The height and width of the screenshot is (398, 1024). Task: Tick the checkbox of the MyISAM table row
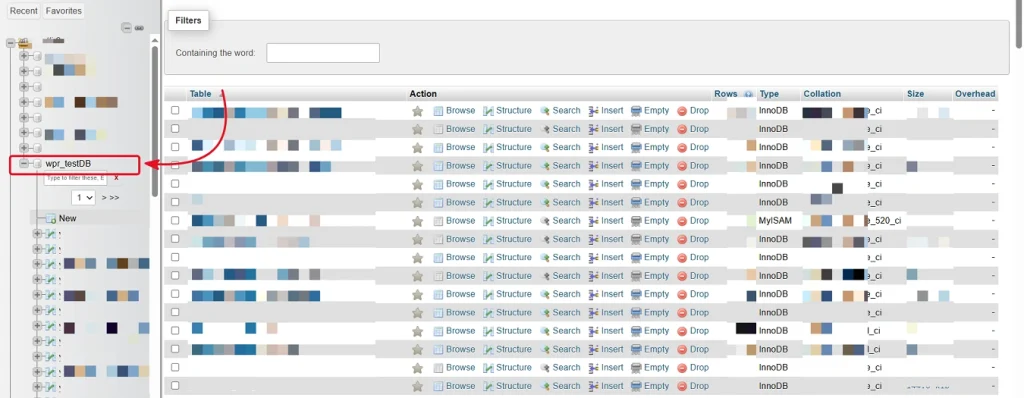point(175,220)
